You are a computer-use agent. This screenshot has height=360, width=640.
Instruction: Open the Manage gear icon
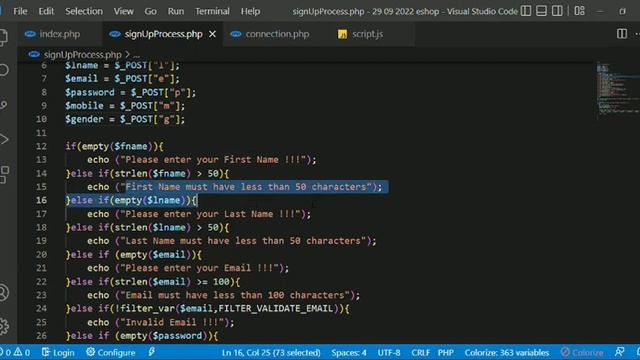pos(4,327)
